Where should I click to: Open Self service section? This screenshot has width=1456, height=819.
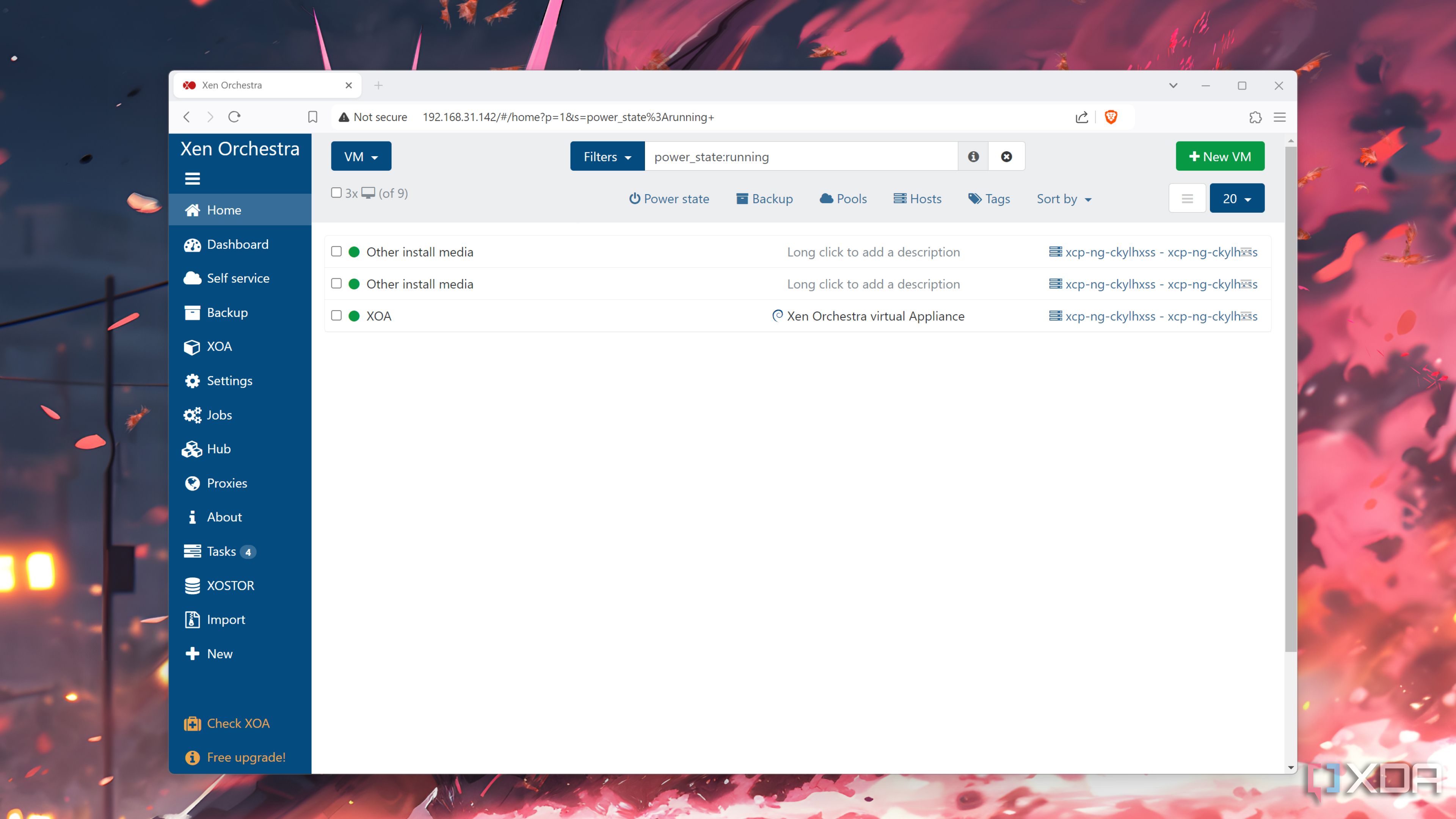point(240,278)
